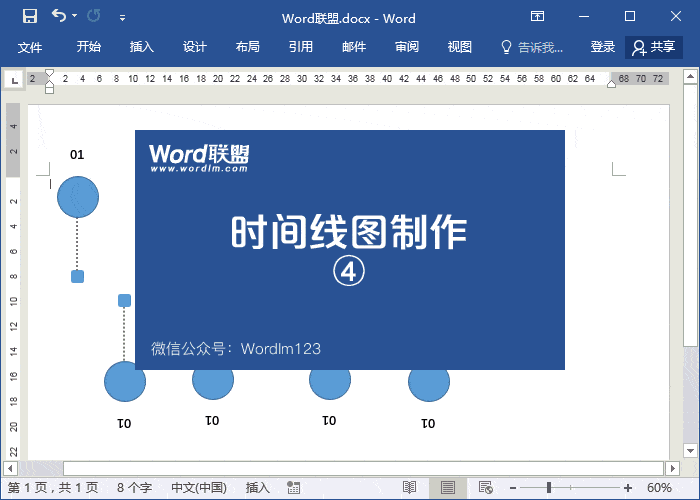700x500 pixels.
Task: Click the 60% zoom level
Action: pos(659,488)
